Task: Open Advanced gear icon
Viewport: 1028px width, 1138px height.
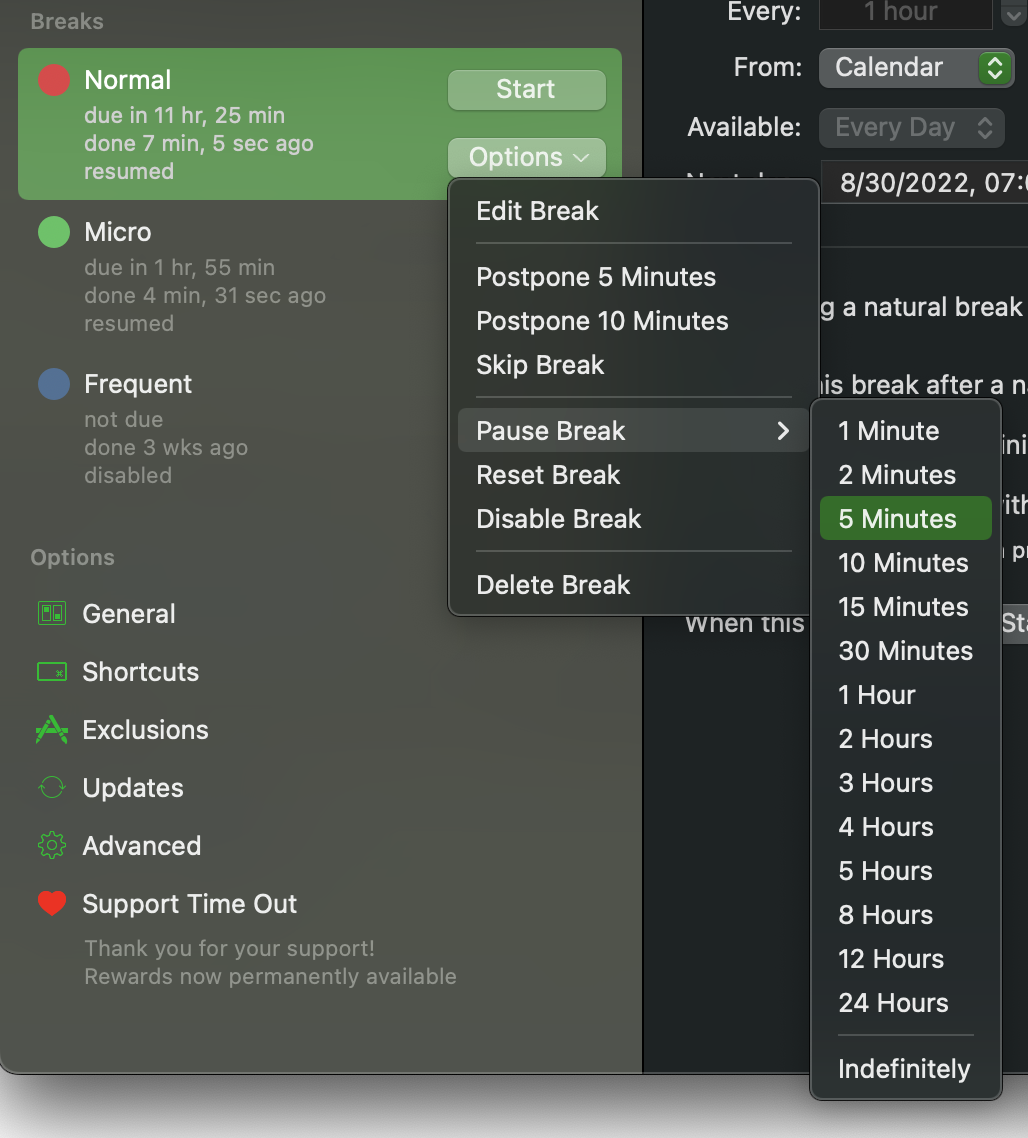Action: click(x=52, y=846)
